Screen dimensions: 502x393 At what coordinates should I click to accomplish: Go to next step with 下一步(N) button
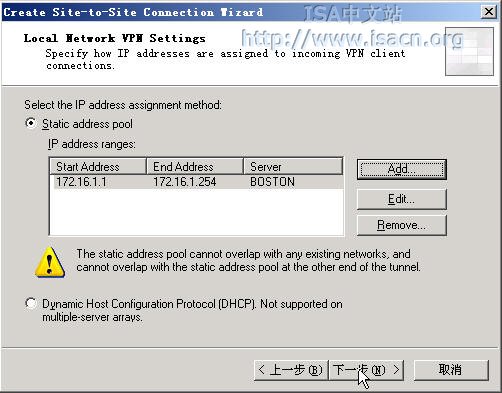point(366,370)
